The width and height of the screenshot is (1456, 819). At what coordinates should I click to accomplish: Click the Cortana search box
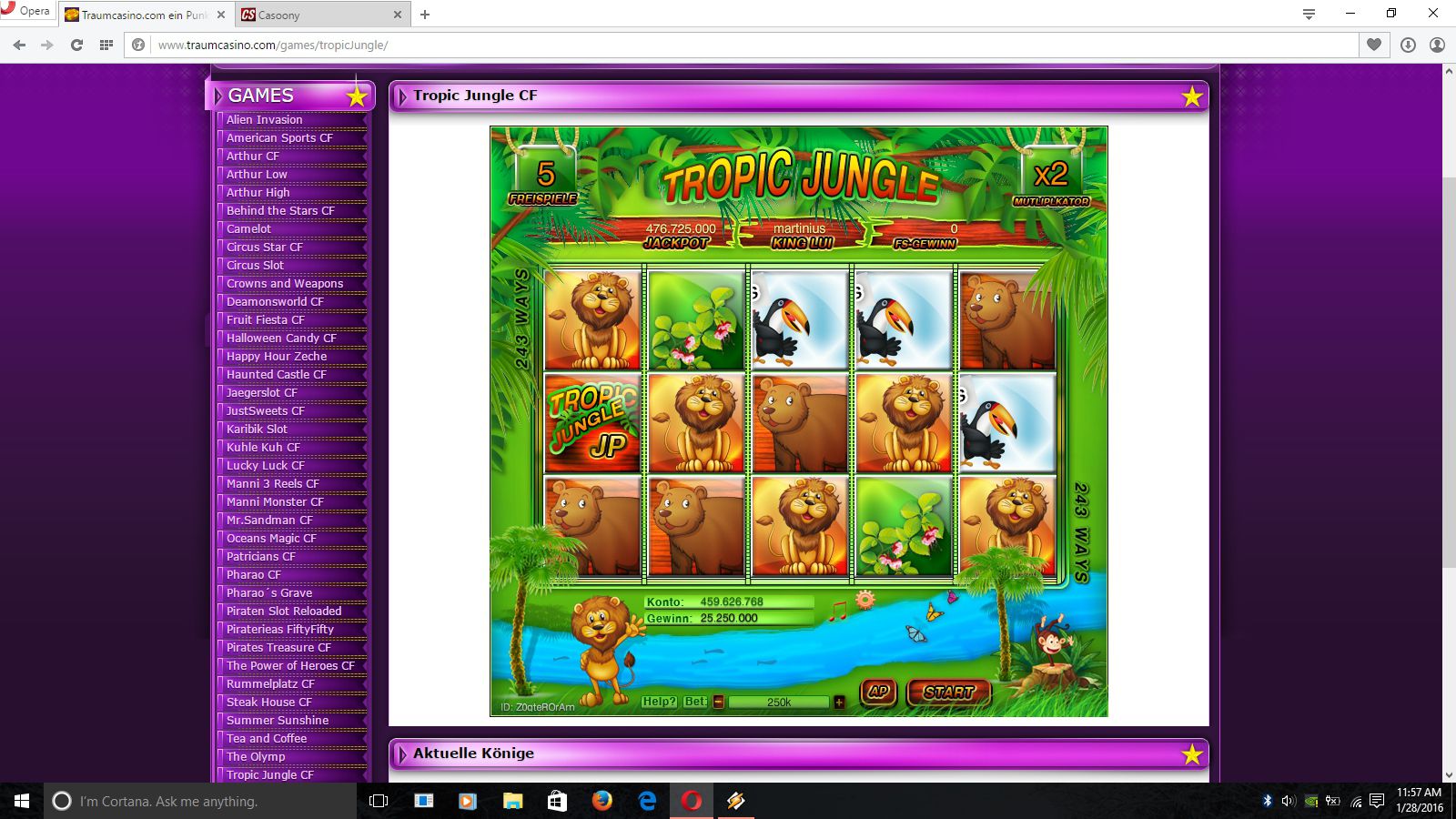pos(200,801)
